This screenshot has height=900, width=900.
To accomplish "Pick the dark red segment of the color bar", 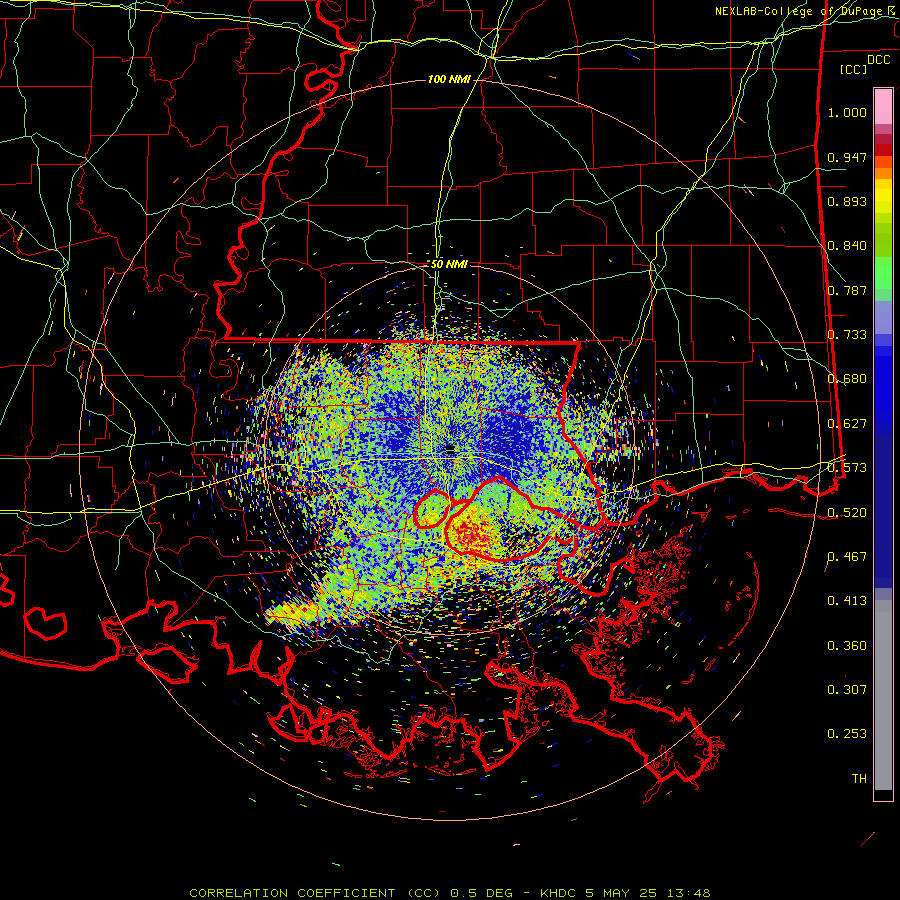I will pyautogui.click(x=883, y=149).
